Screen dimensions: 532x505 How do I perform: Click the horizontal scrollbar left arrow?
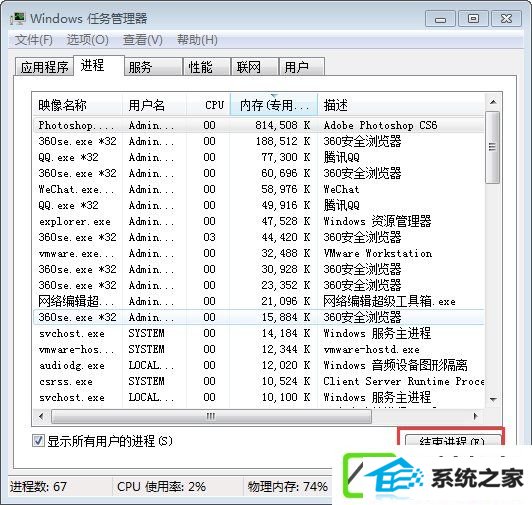(x=41, y=416)
